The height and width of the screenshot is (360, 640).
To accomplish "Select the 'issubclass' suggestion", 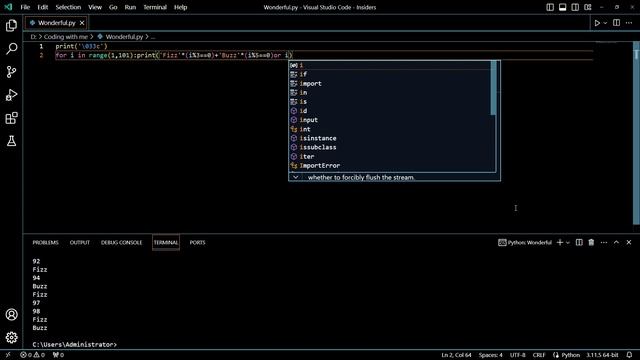I will tap(390, 147).
